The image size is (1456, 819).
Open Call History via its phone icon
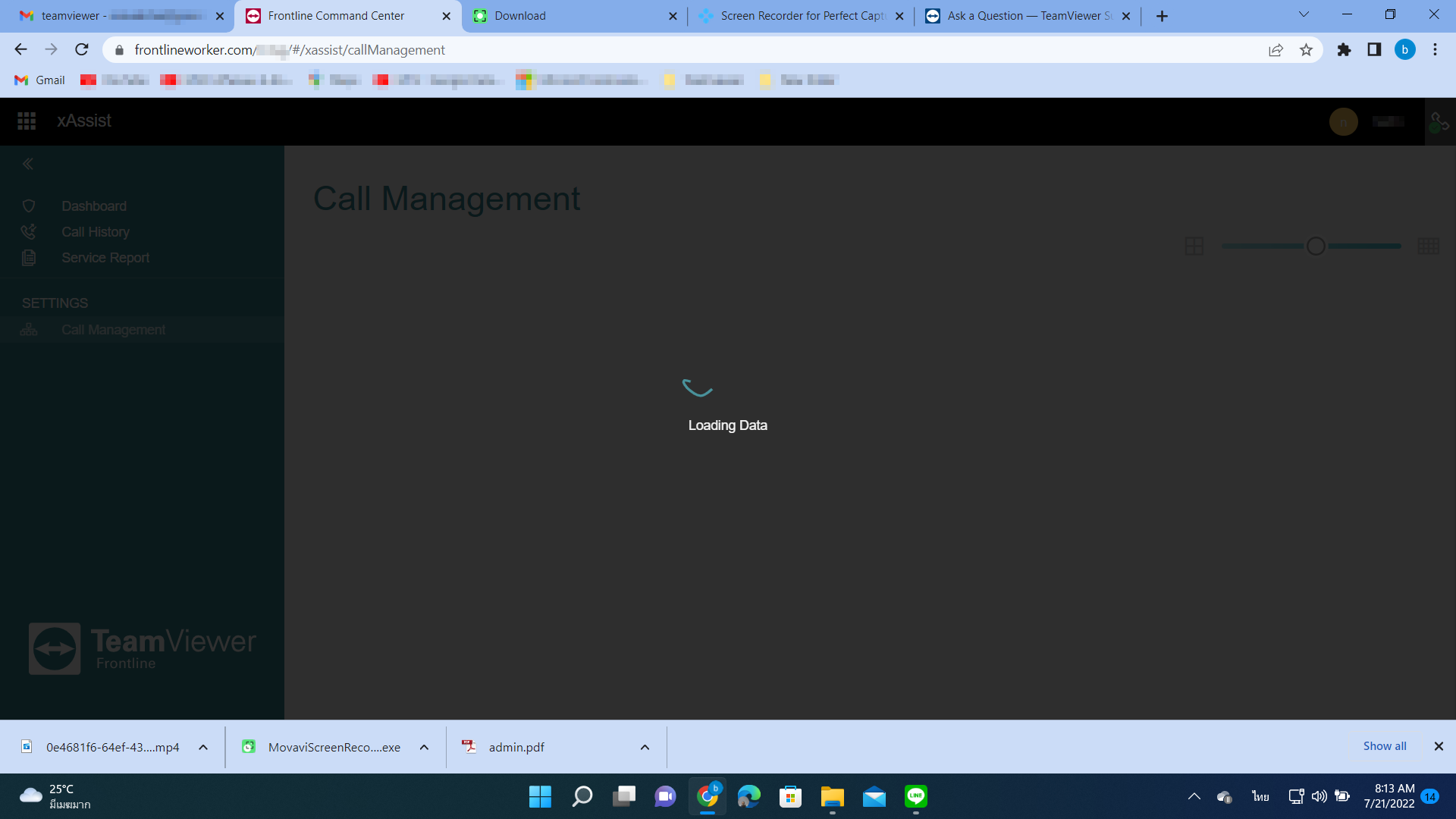click(29, 231)
